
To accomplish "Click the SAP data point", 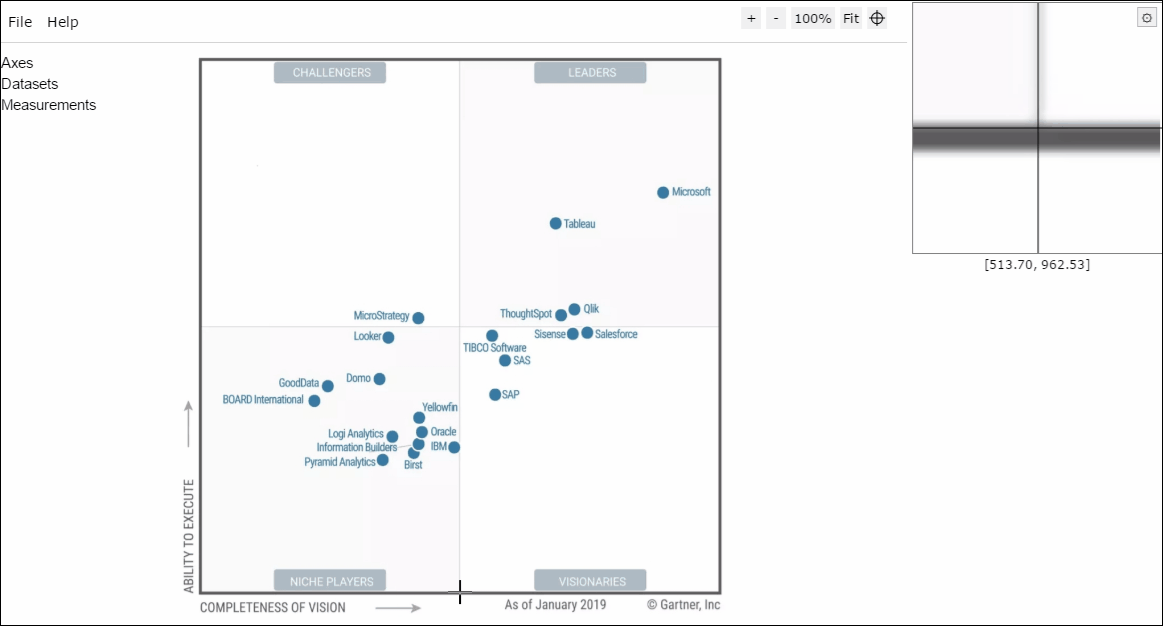I will pos(495,395).
